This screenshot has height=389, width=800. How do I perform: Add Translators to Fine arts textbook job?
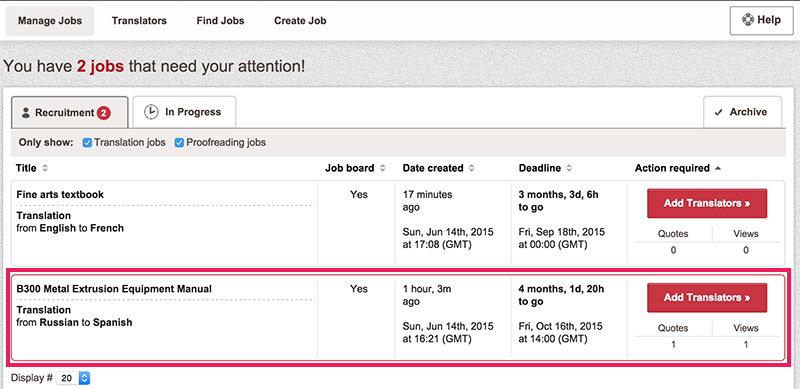707,203
